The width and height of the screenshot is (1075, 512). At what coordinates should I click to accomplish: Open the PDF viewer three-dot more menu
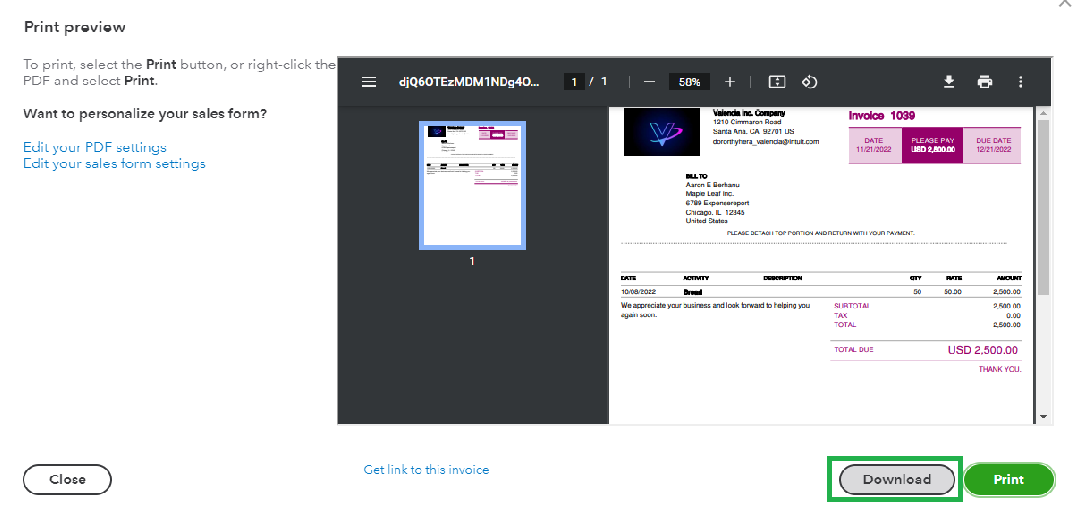(1020, 82)
